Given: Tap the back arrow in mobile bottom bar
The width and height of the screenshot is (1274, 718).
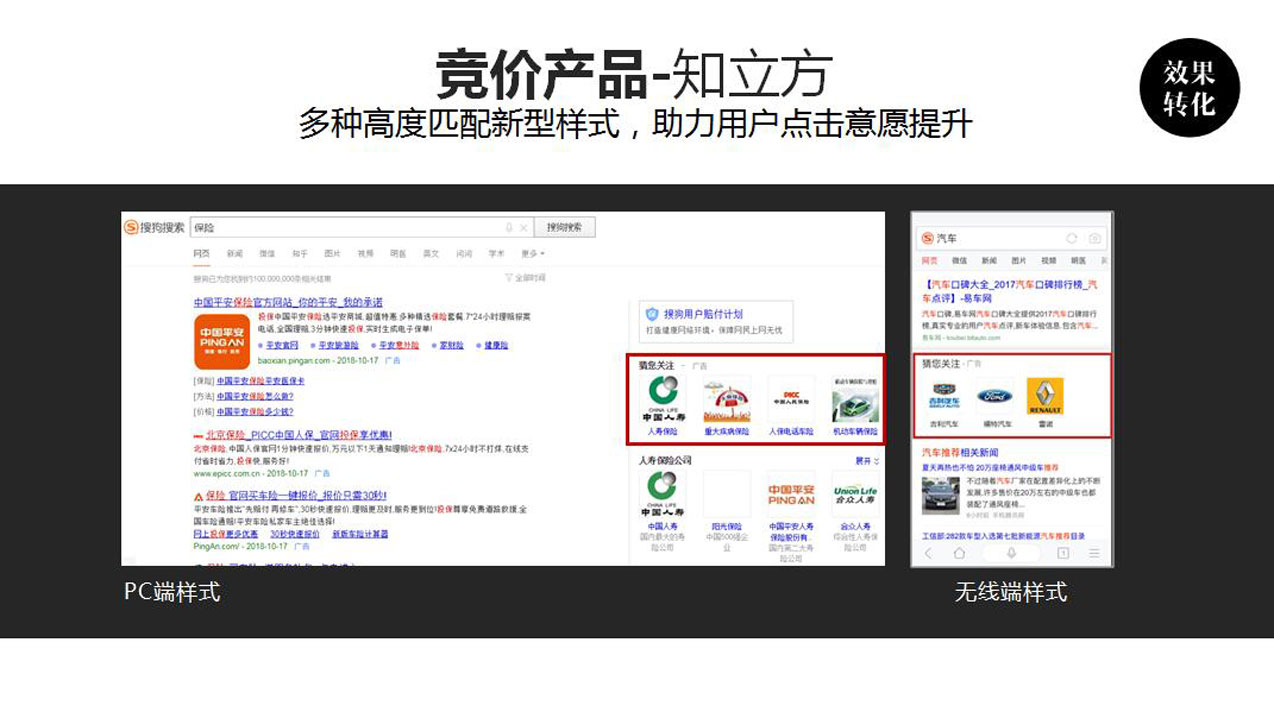Looking at the screenshot, I should [x=928, y=553].
